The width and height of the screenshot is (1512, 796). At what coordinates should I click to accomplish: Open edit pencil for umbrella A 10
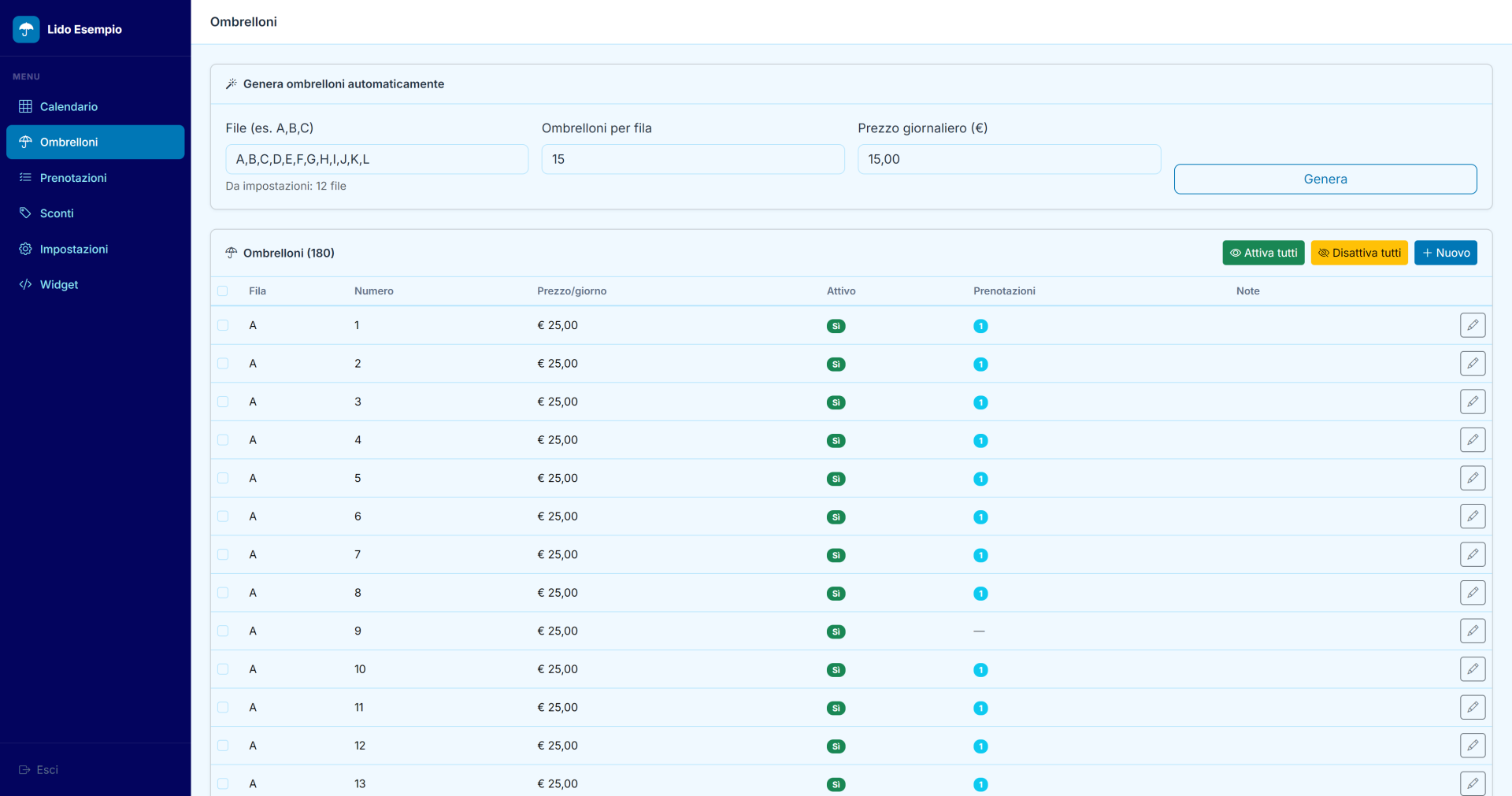(x=1473, y=669)
